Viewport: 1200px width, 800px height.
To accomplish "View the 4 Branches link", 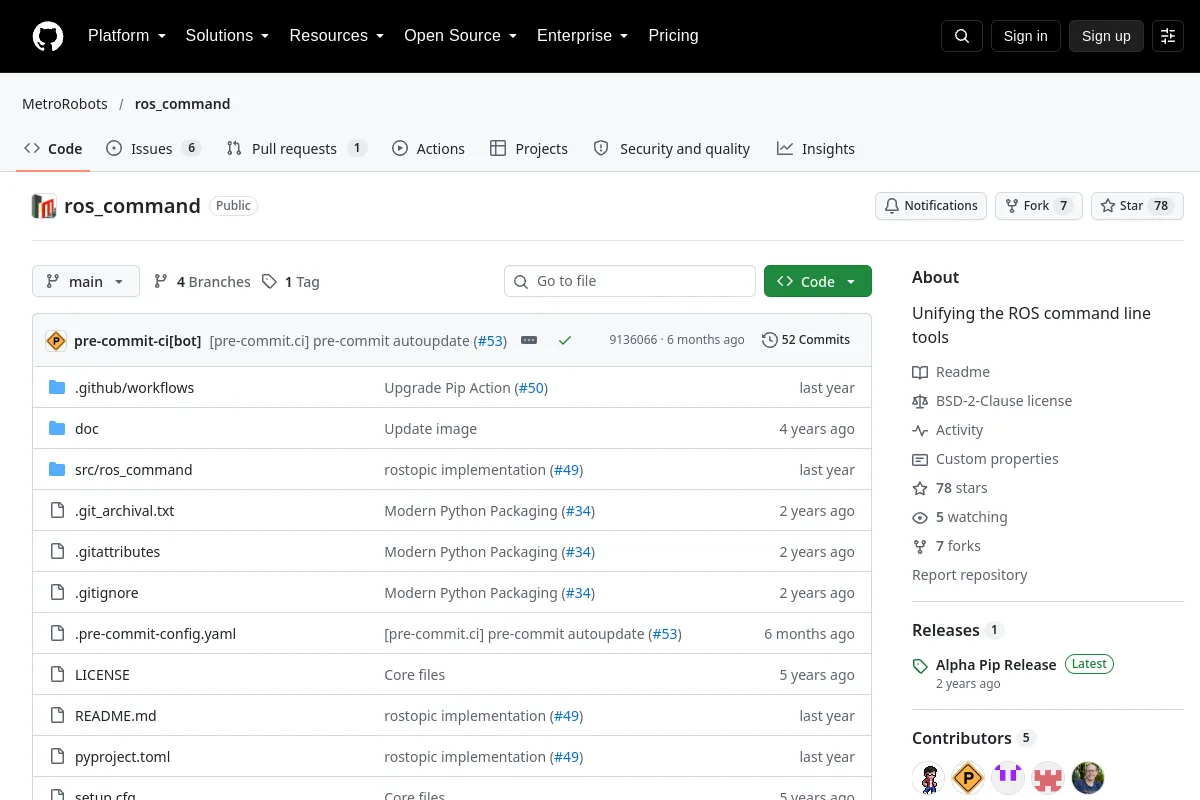I will pyautogui.click(x=202, y=282).
